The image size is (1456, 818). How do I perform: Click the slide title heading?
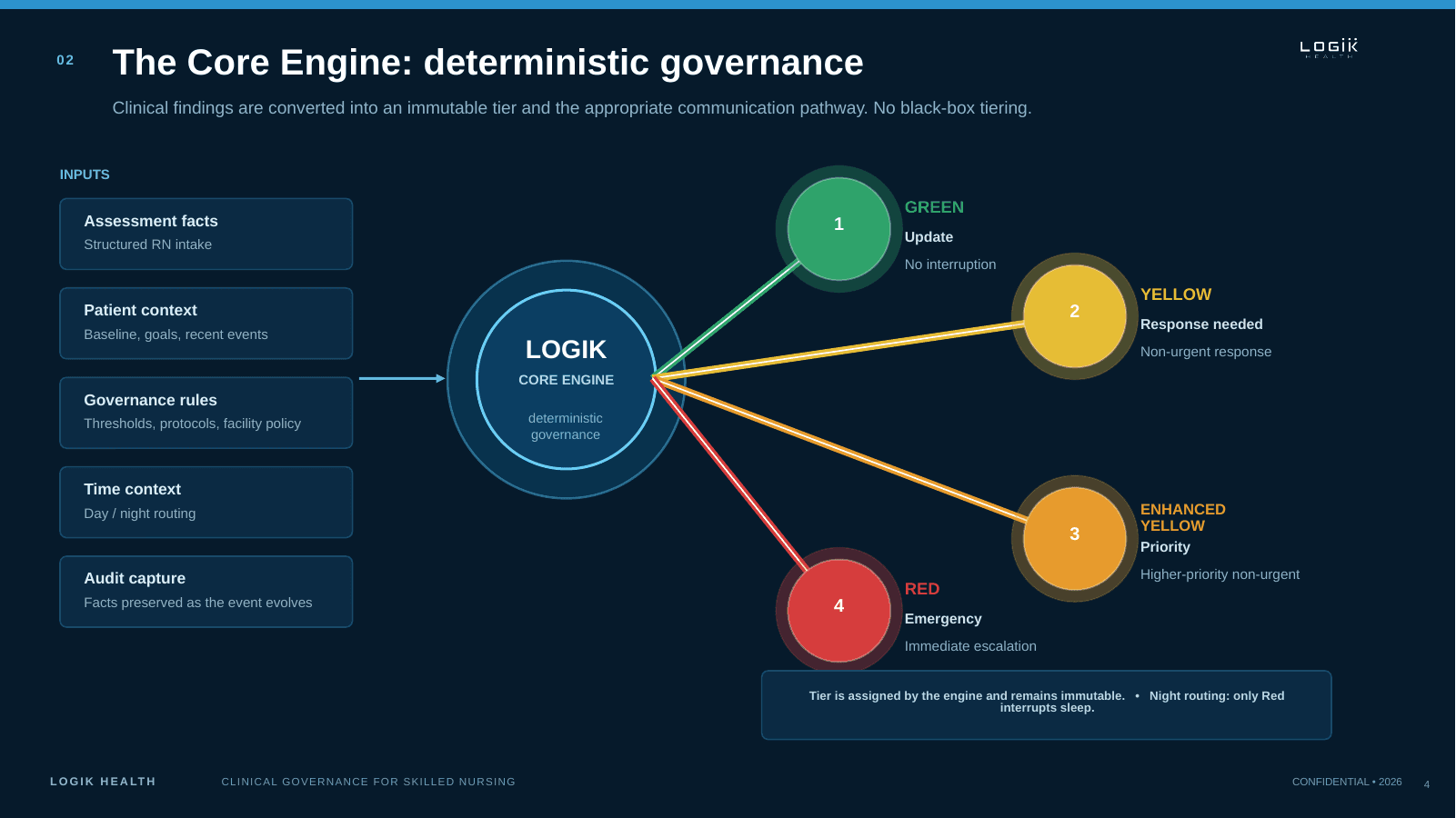[487, 63]
